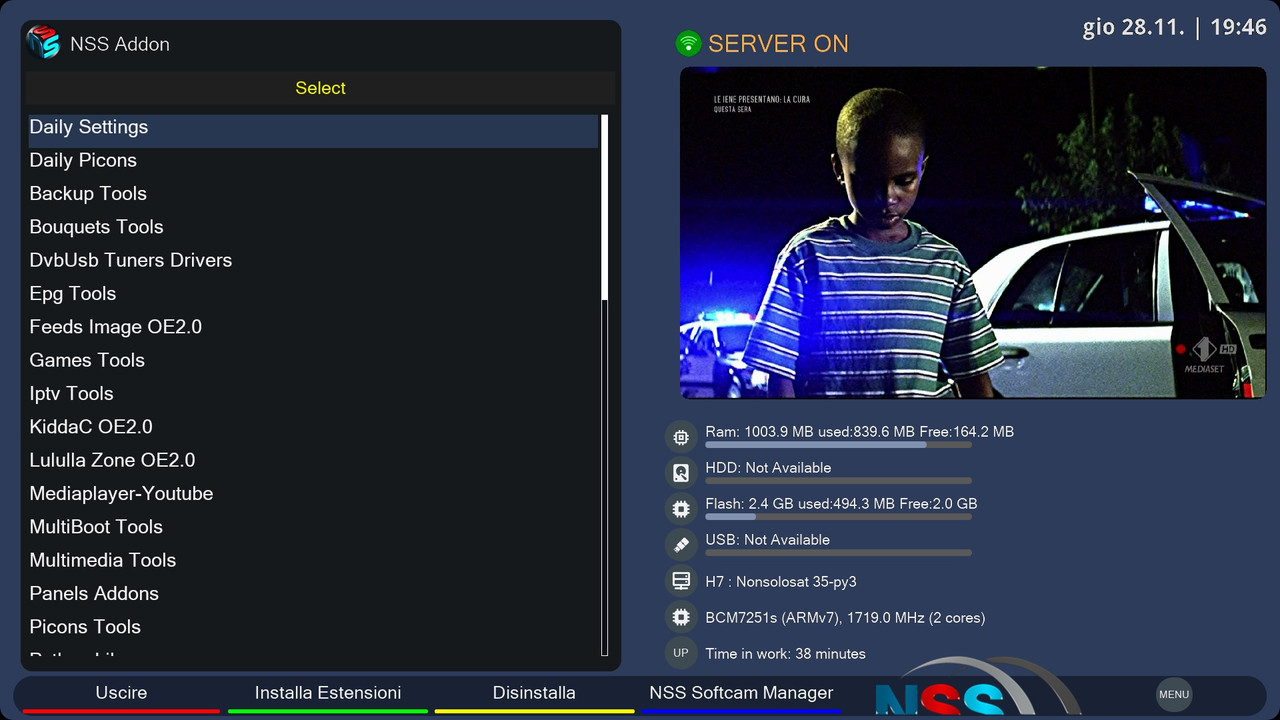Click the Flash usage progress bar
Image resolution: width=1280 pixels, height=720 pixels.
[x=838, y=517]
